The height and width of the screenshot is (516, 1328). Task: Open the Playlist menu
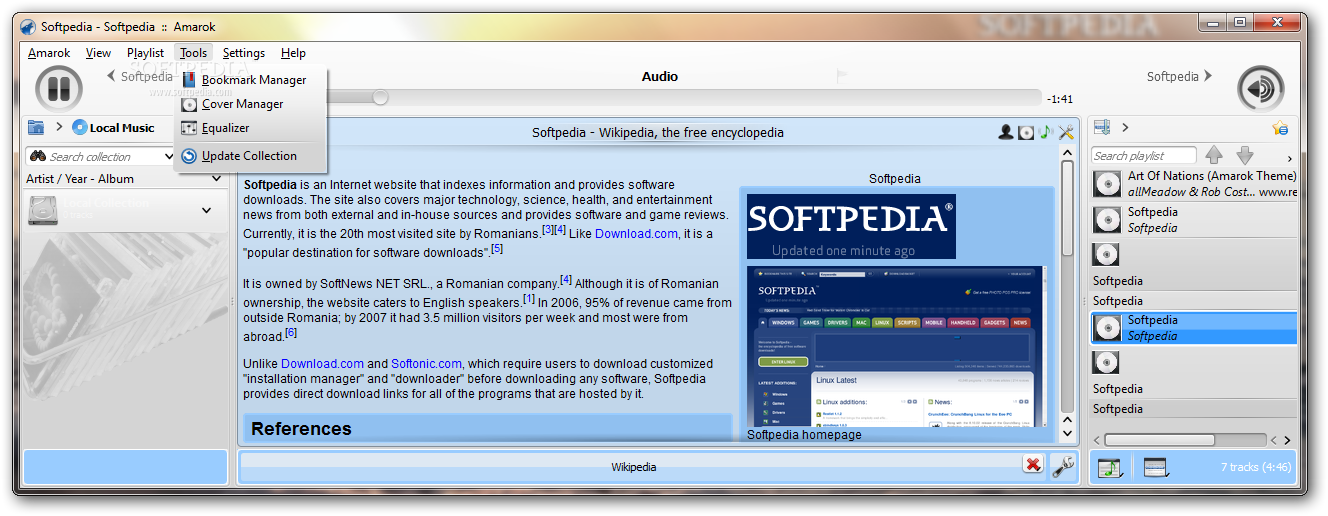(145, 53)
